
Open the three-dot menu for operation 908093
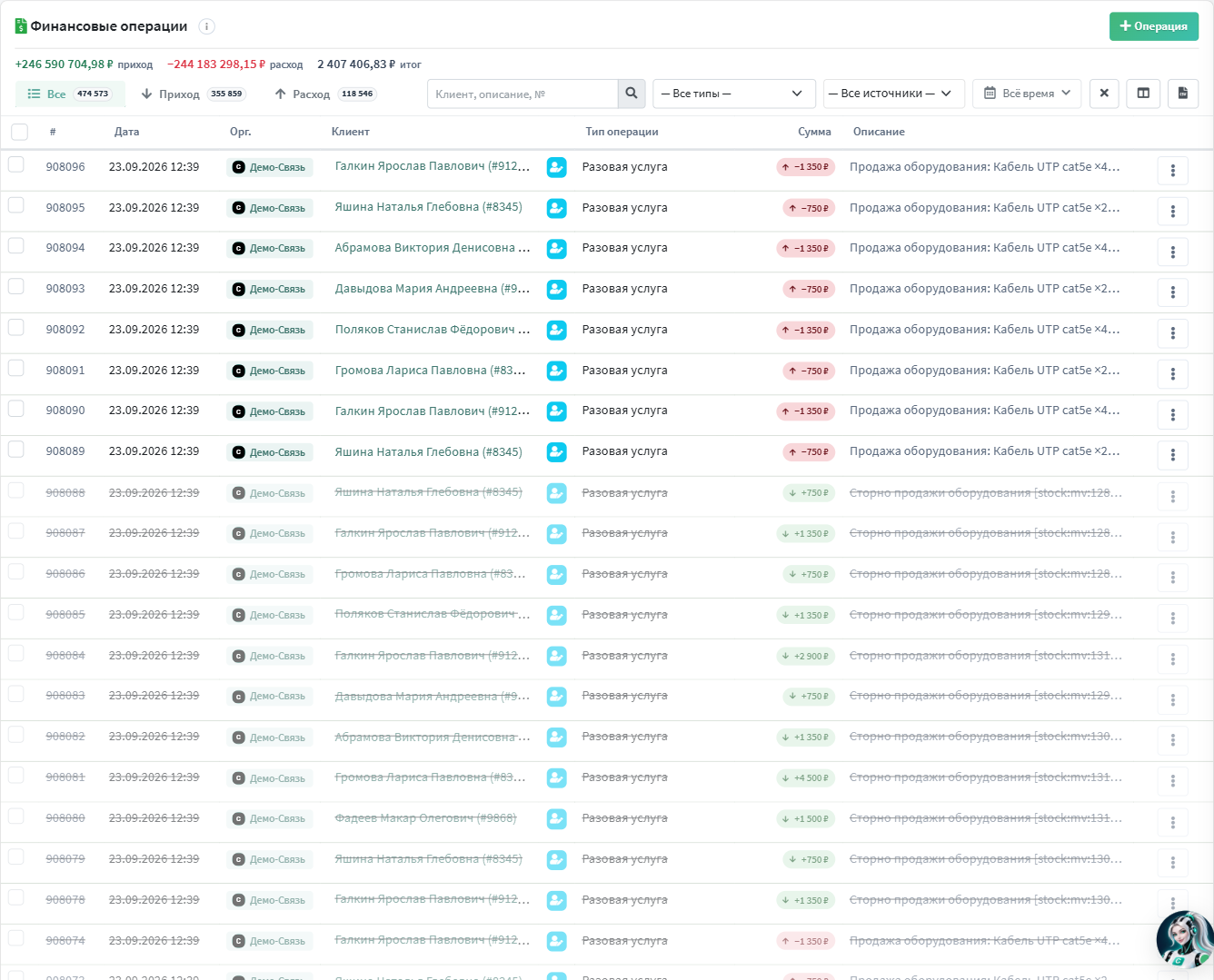click(x=1173, y=292)
